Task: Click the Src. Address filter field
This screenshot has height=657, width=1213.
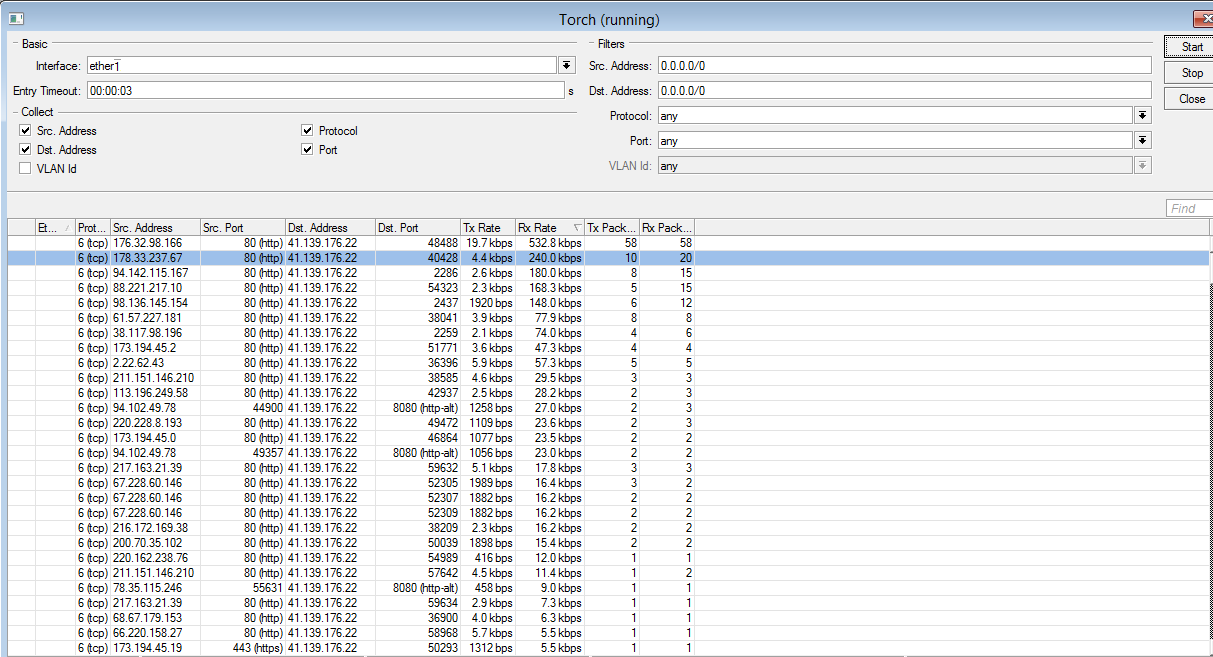Action: tap(904, 65)
